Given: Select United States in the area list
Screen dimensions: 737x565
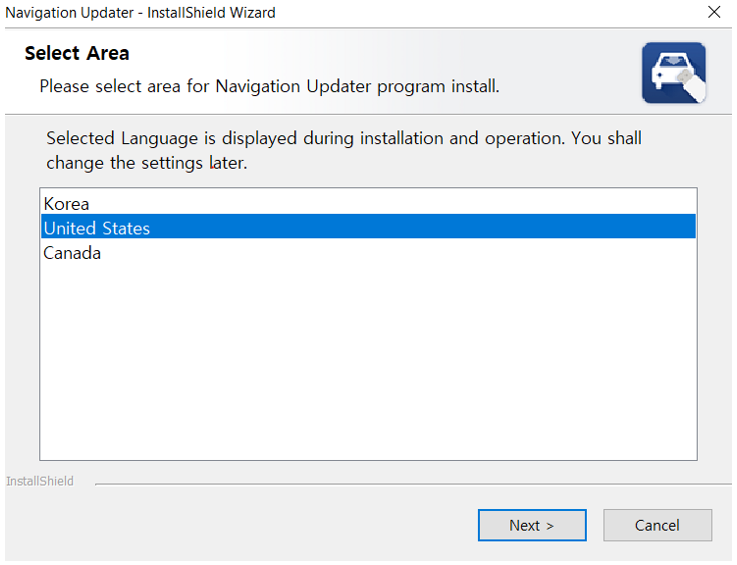Looking at the screenshot, I should pyautogui.click(x=368, y=228).
